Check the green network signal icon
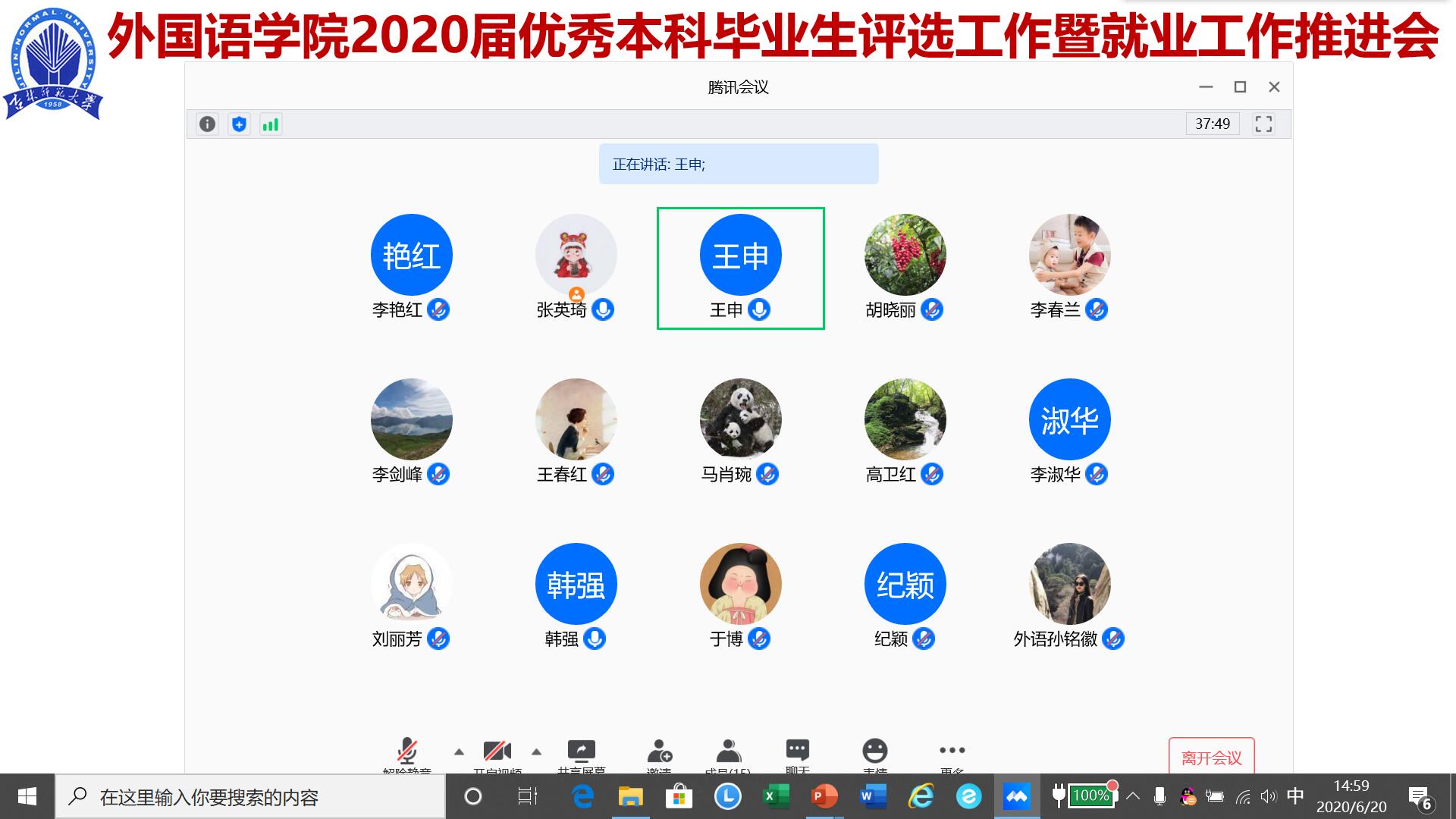Viewport: 1456px width, 819px height. pyautogui.click(x=271, y=124)
